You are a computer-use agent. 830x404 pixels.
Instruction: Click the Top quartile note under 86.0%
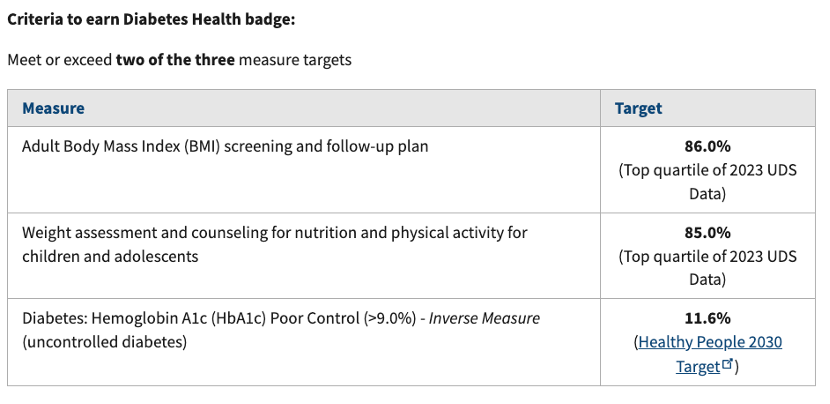coord(708,182)
